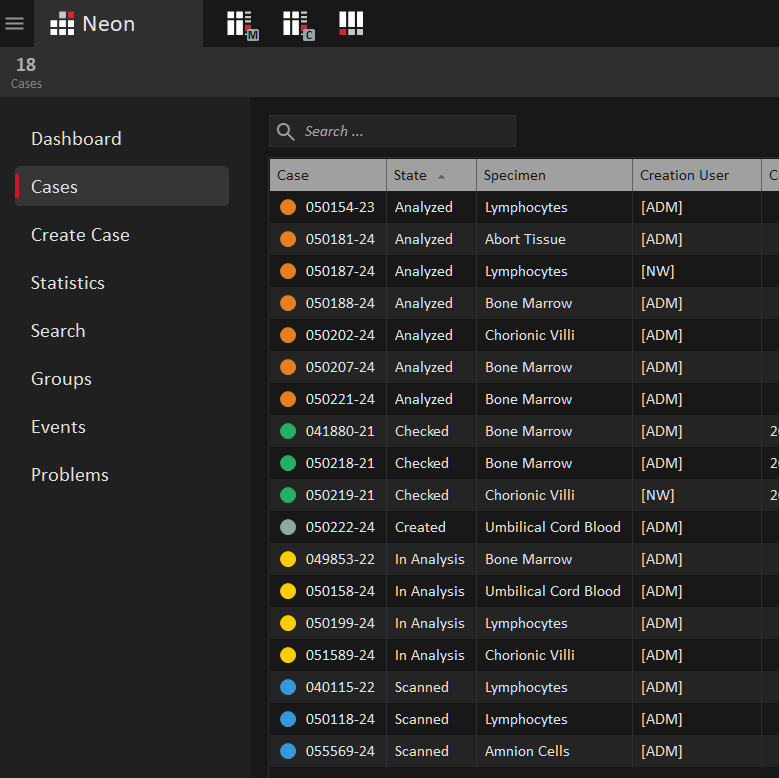Open the hamburger menu
Viewport: 779px width, 778px height.
pos(15,23)
